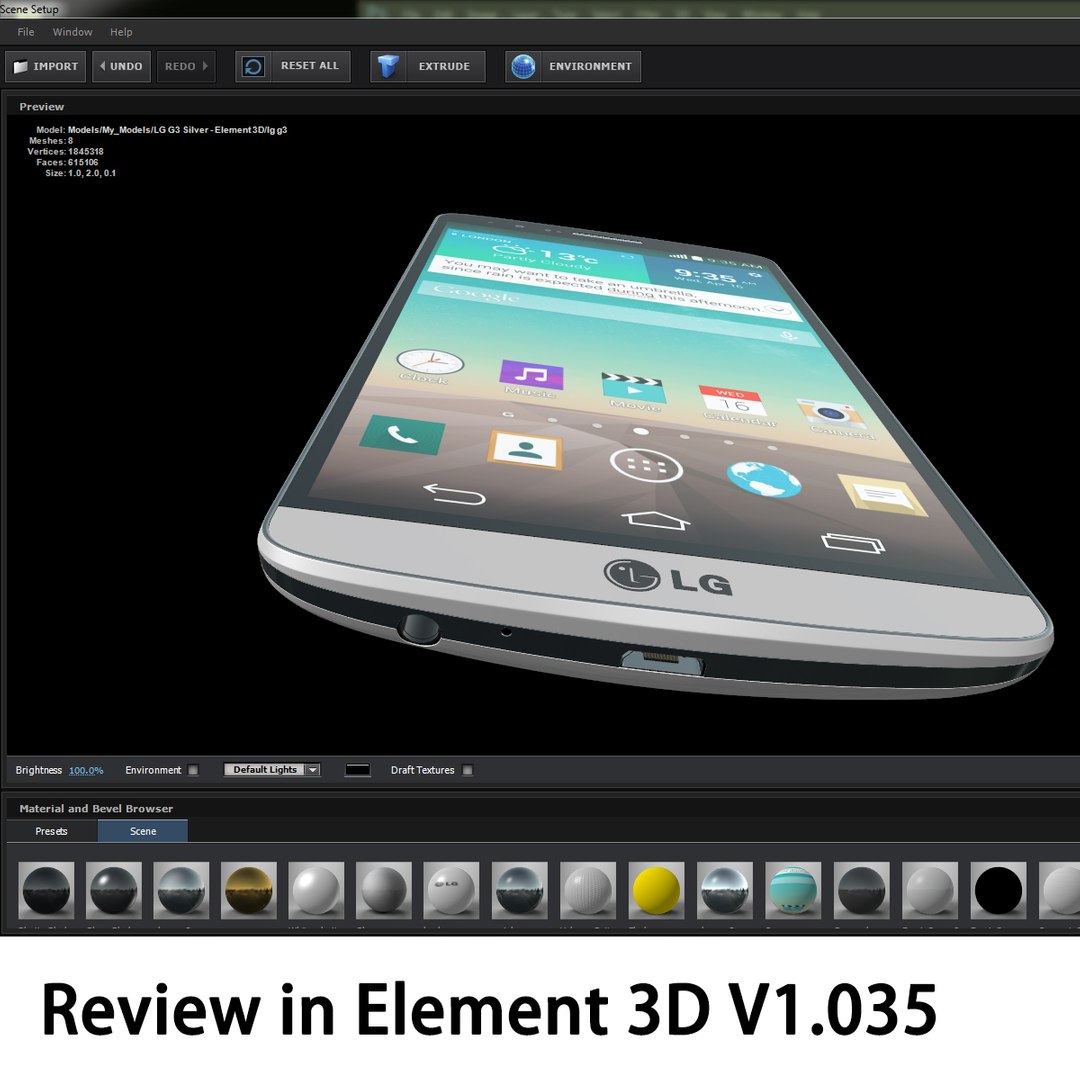This screenshot has width=1080, height=1080.
Task: Undo the last action
Action: (121, 66)
